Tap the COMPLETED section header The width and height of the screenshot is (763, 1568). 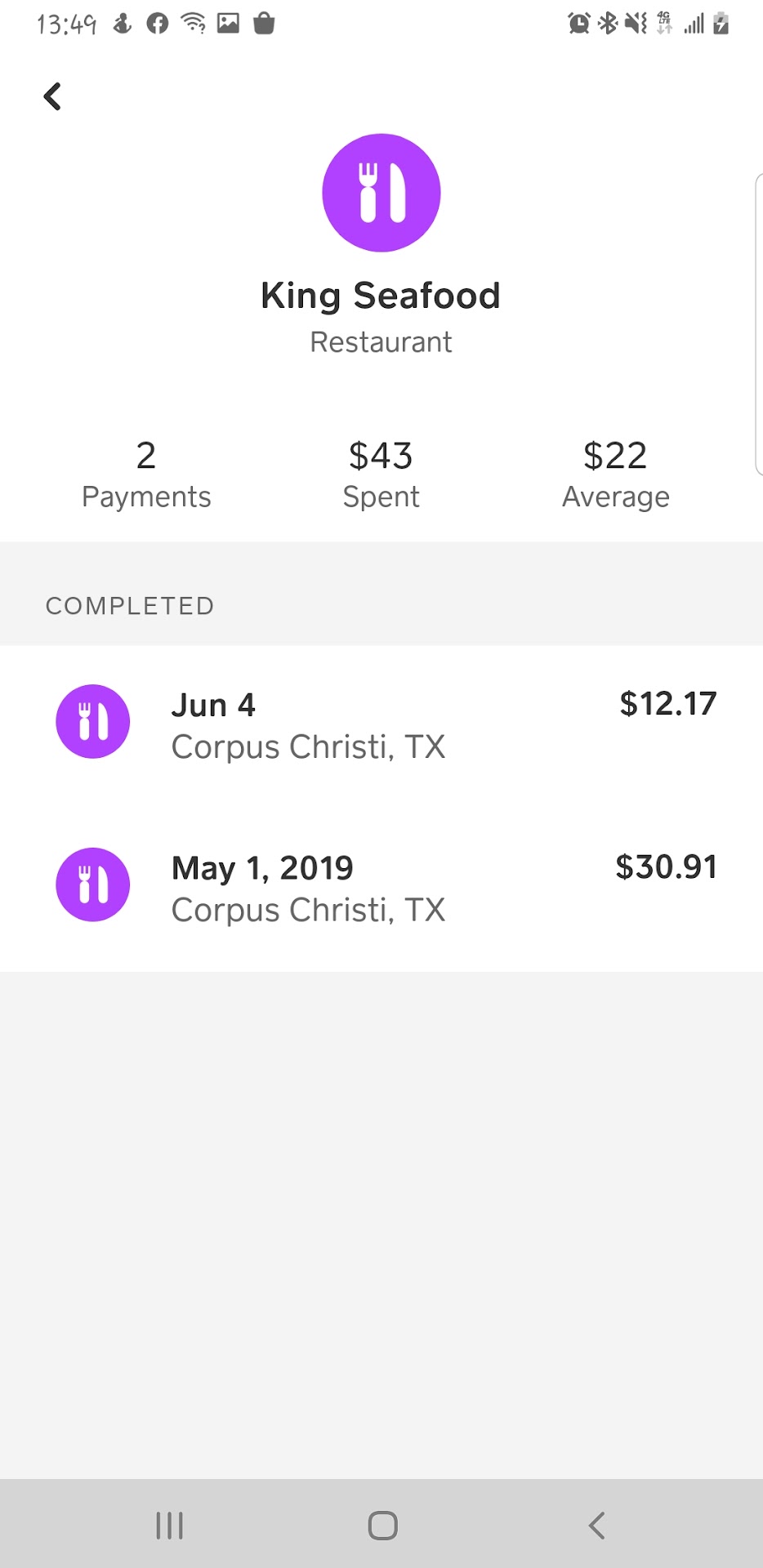point(130,606)
